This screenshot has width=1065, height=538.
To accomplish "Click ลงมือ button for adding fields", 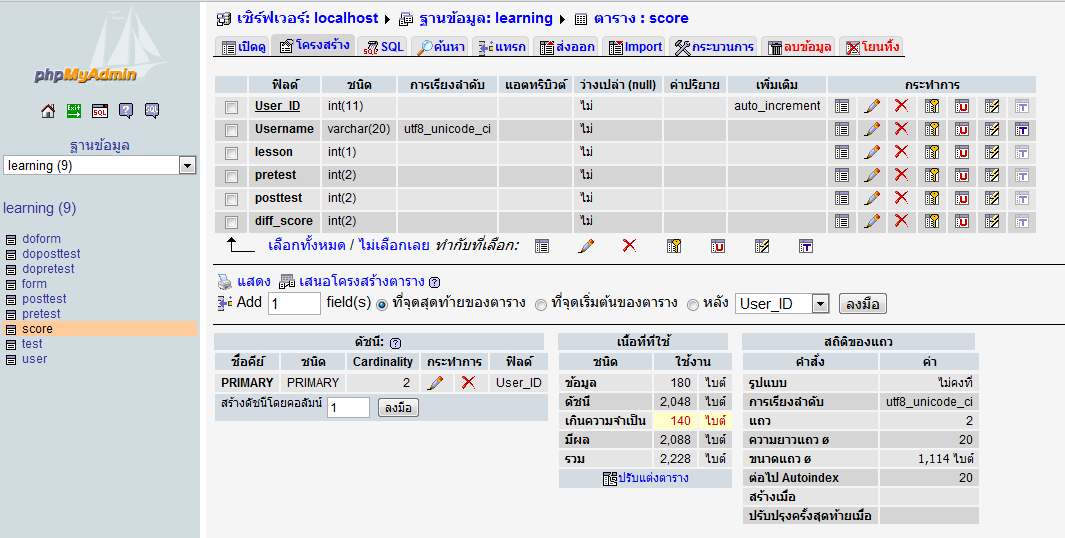I will coord(863,304).
